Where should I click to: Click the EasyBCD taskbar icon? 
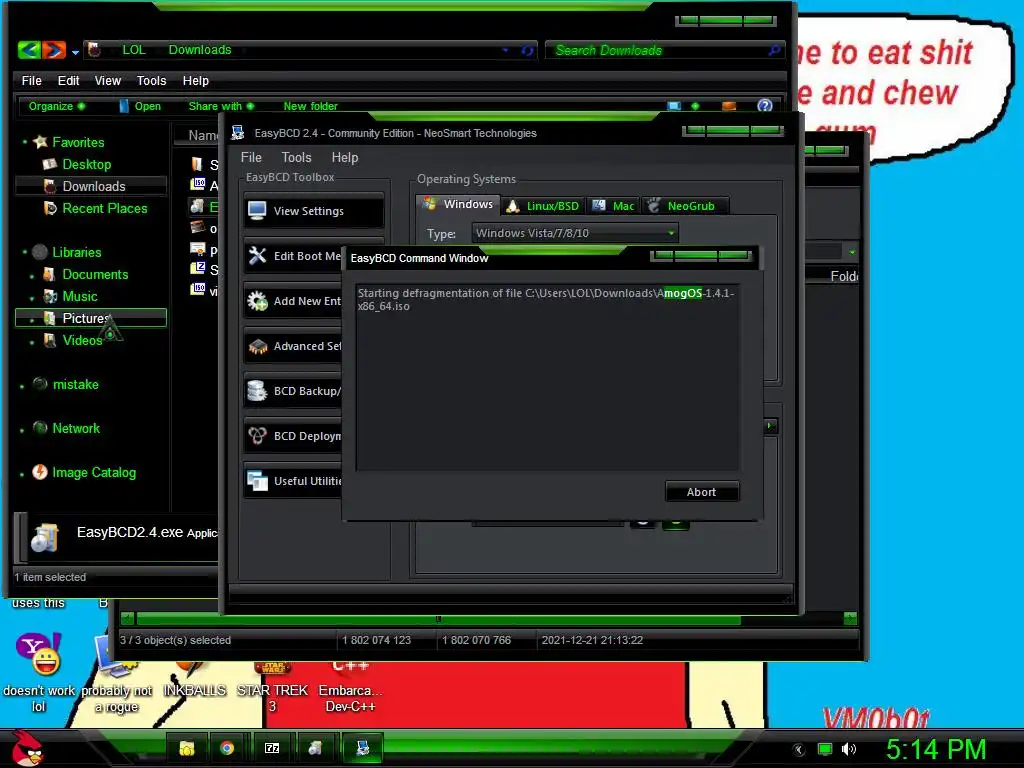(x=362, y=748)
